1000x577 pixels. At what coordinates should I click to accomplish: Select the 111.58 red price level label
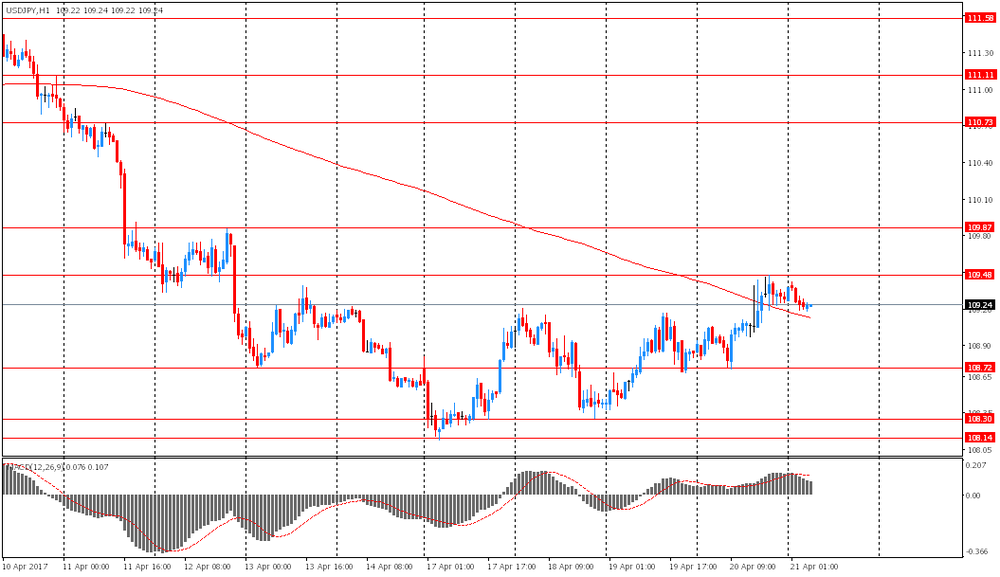click(x=980, y=18)
